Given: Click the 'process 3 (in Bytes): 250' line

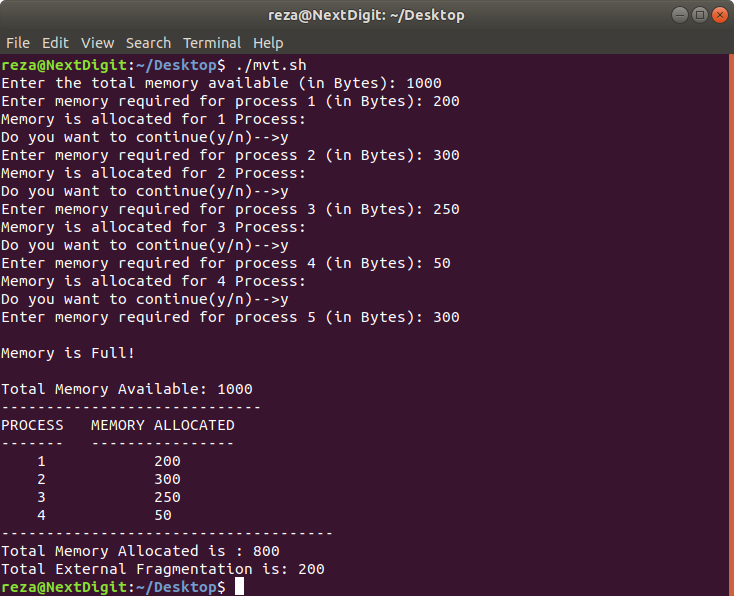Looking at the screenshot, I should coord(230,209).
